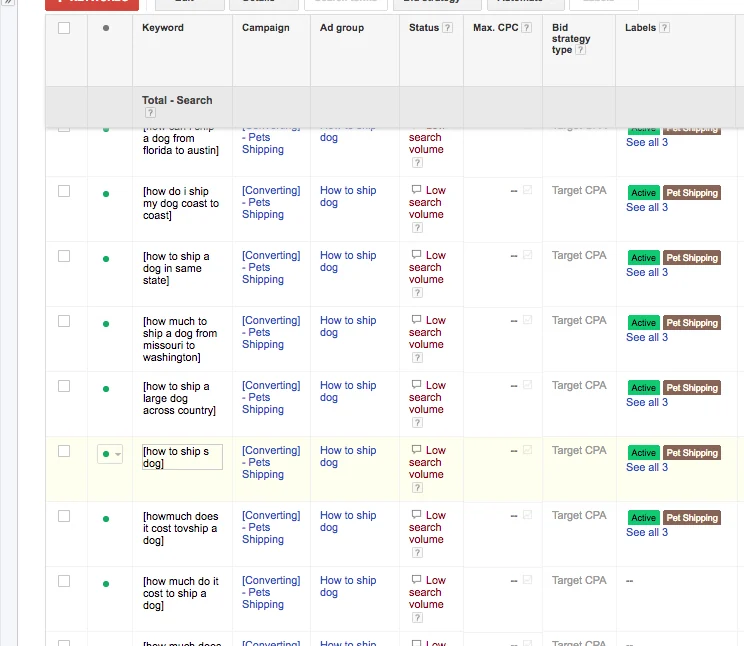Click keyword '[howmuch does it cost tovship a dog]'
The height and width of the screenshot is (646, 744).
pos(180,528)
